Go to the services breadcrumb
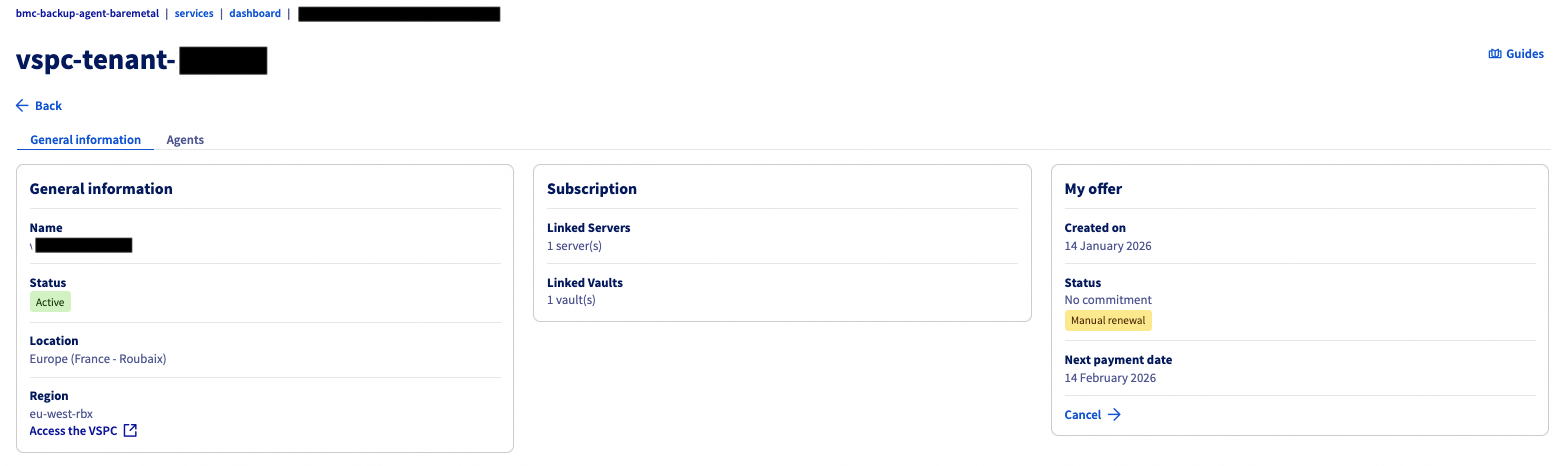Screen dimensions: 1567x466 (194, 14)
